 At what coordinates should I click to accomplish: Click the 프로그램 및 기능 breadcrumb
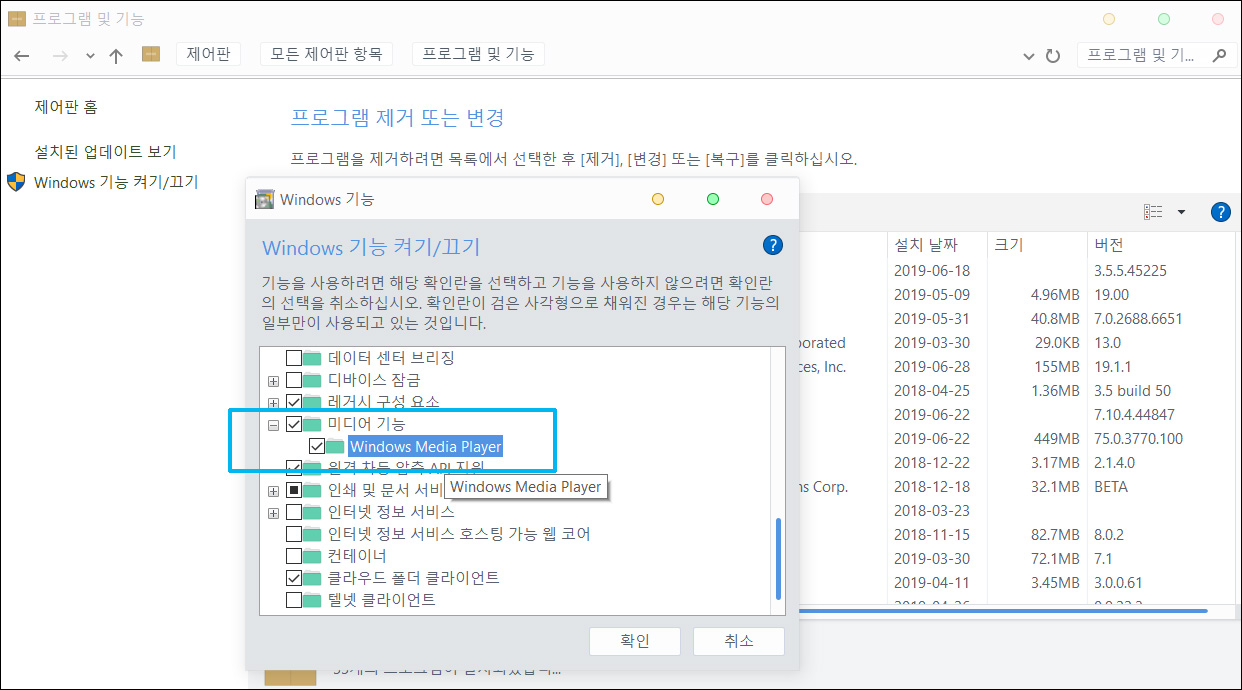point(478,54)
